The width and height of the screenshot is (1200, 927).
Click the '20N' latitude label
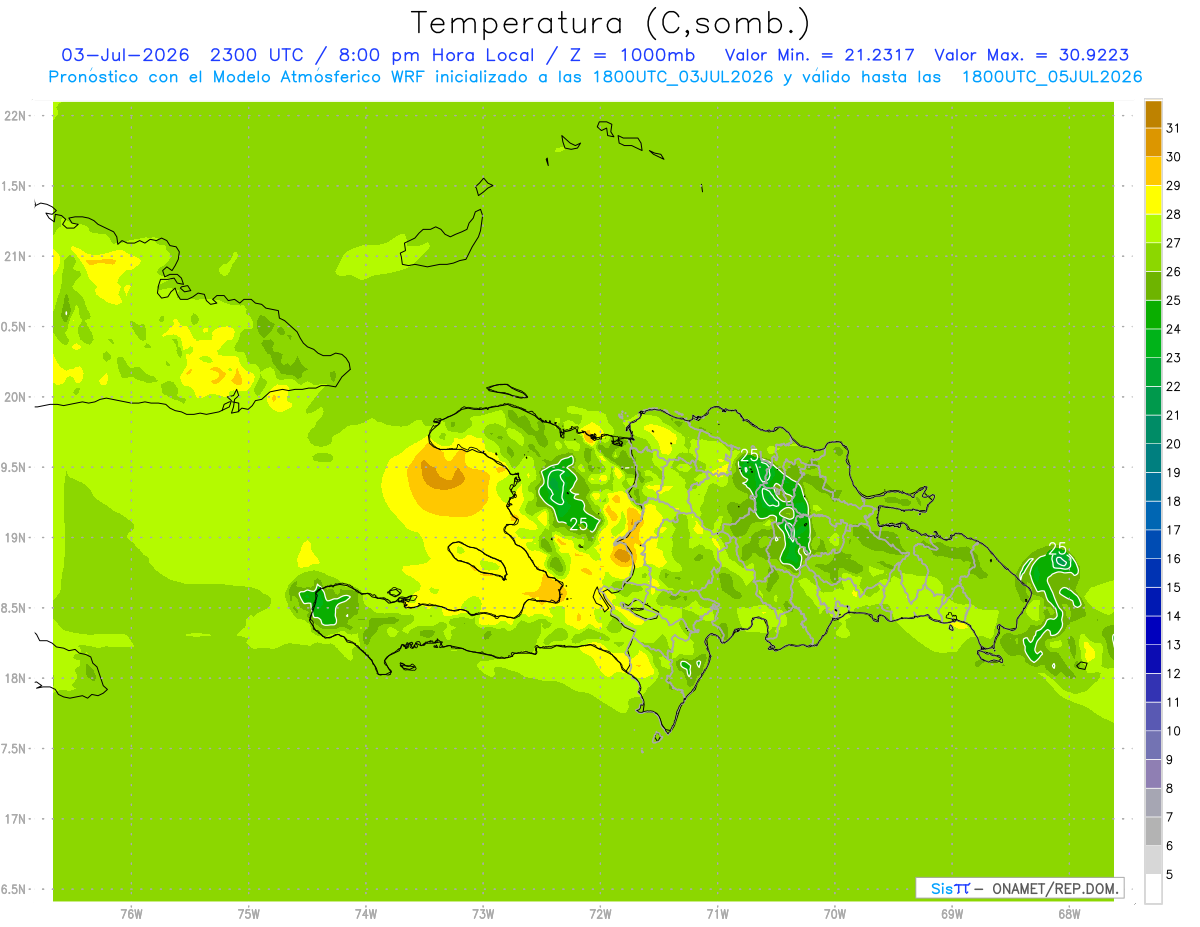point(15,397)
